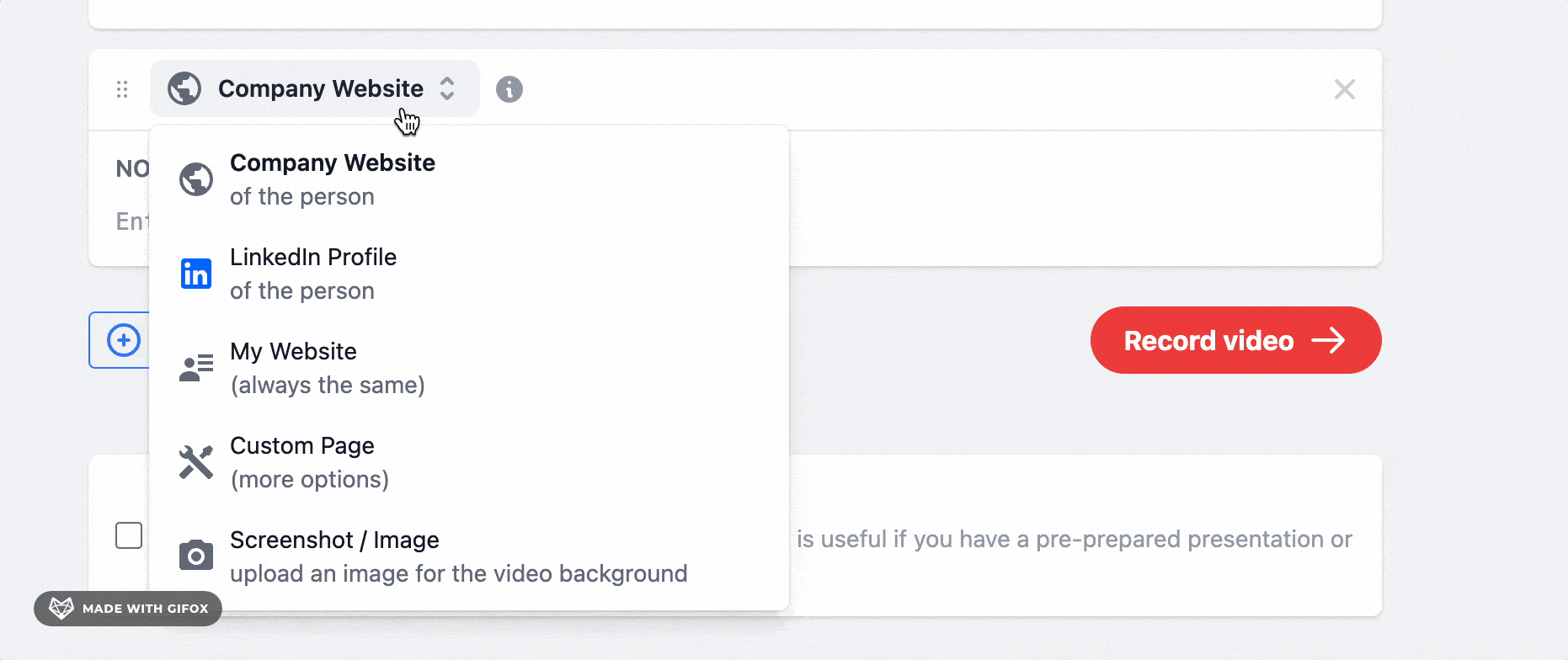Click the red Record video button
Screen dimensions: 1568x660
(1235, 340)
